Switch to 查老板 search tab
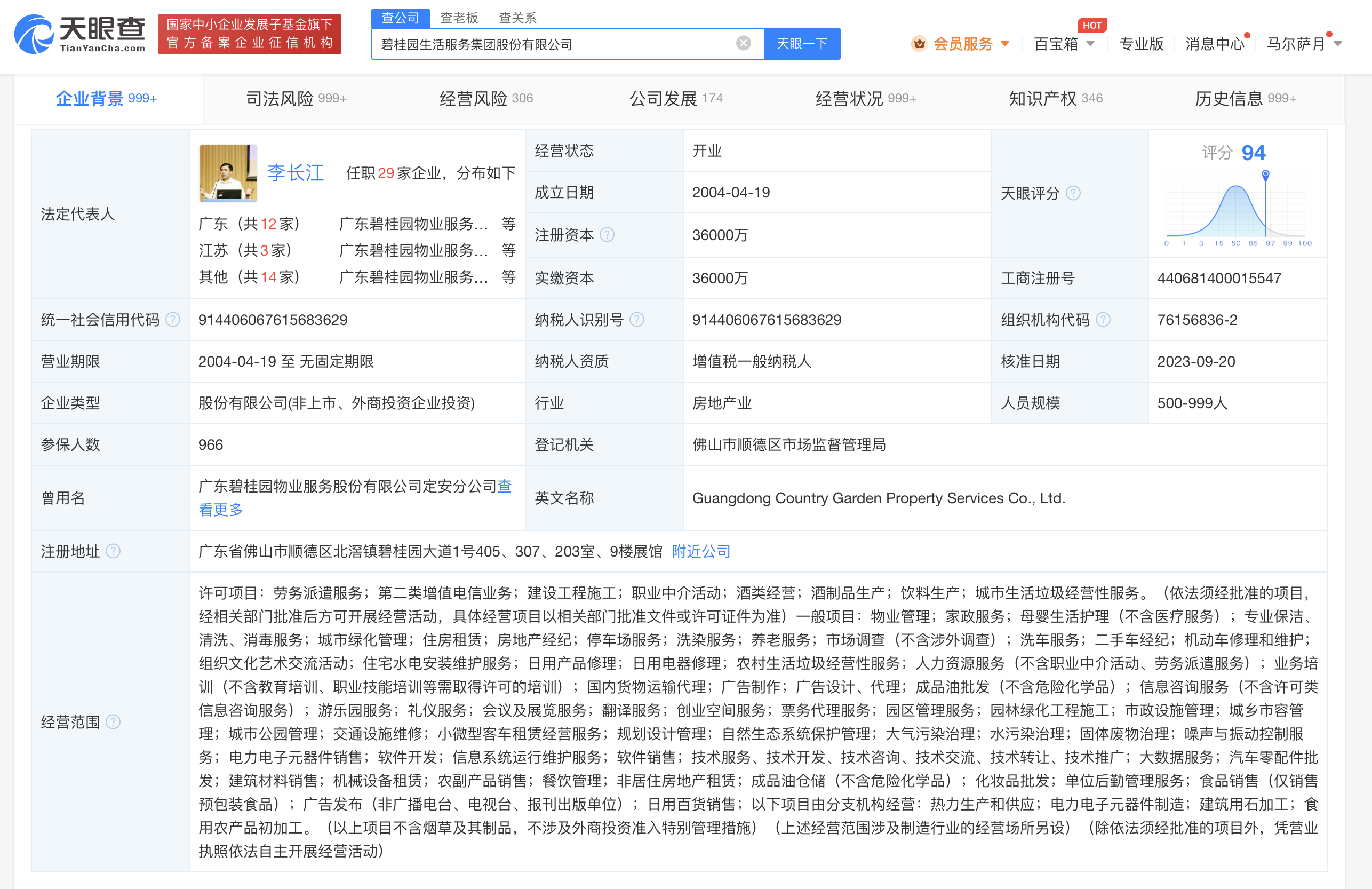Image resolution: width=1372 pixels, height=889 pixels. tap(459, 18)
